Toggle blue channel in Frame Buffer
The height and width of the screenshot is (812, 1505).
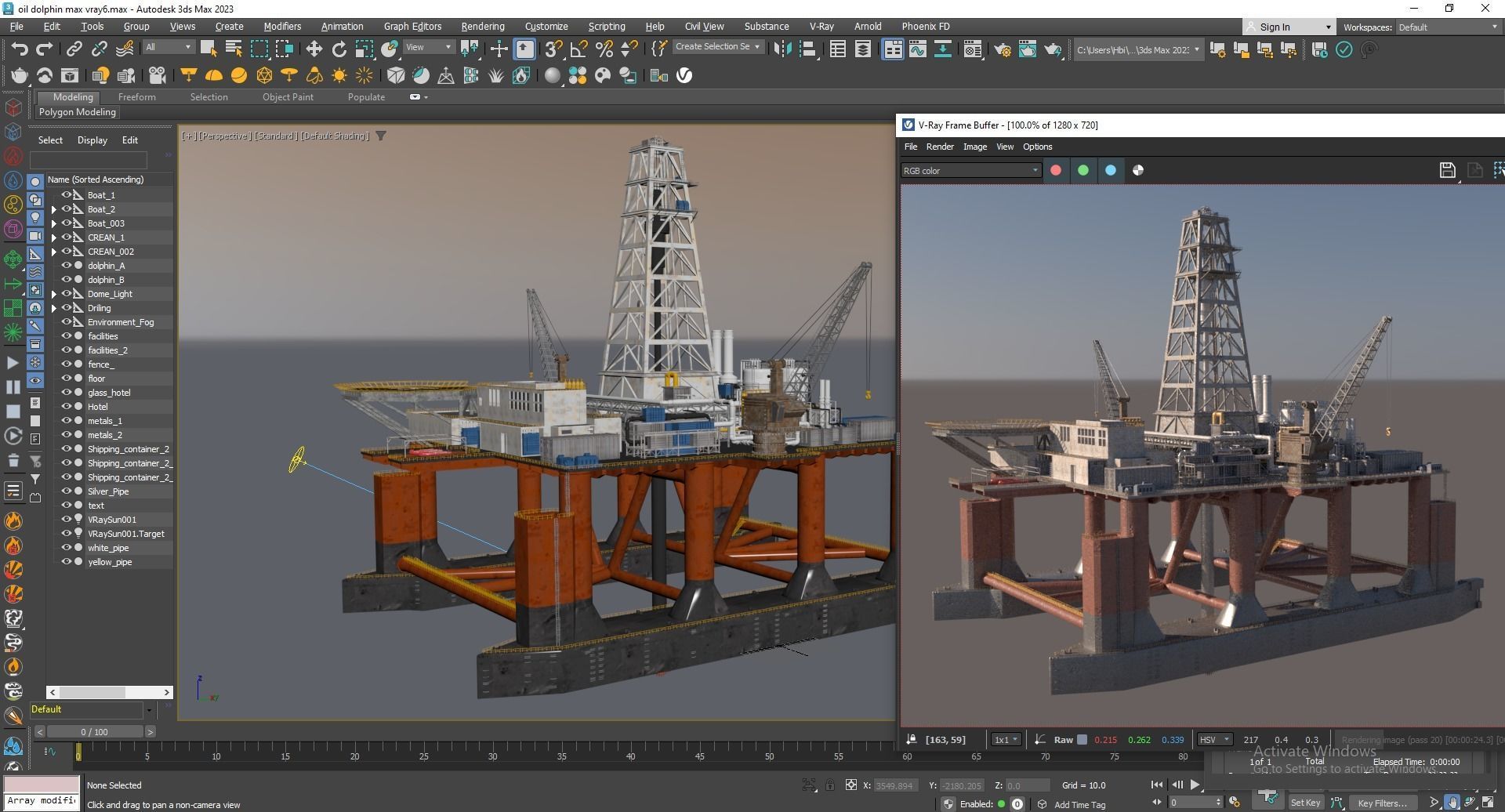[x=1111, y=170]
